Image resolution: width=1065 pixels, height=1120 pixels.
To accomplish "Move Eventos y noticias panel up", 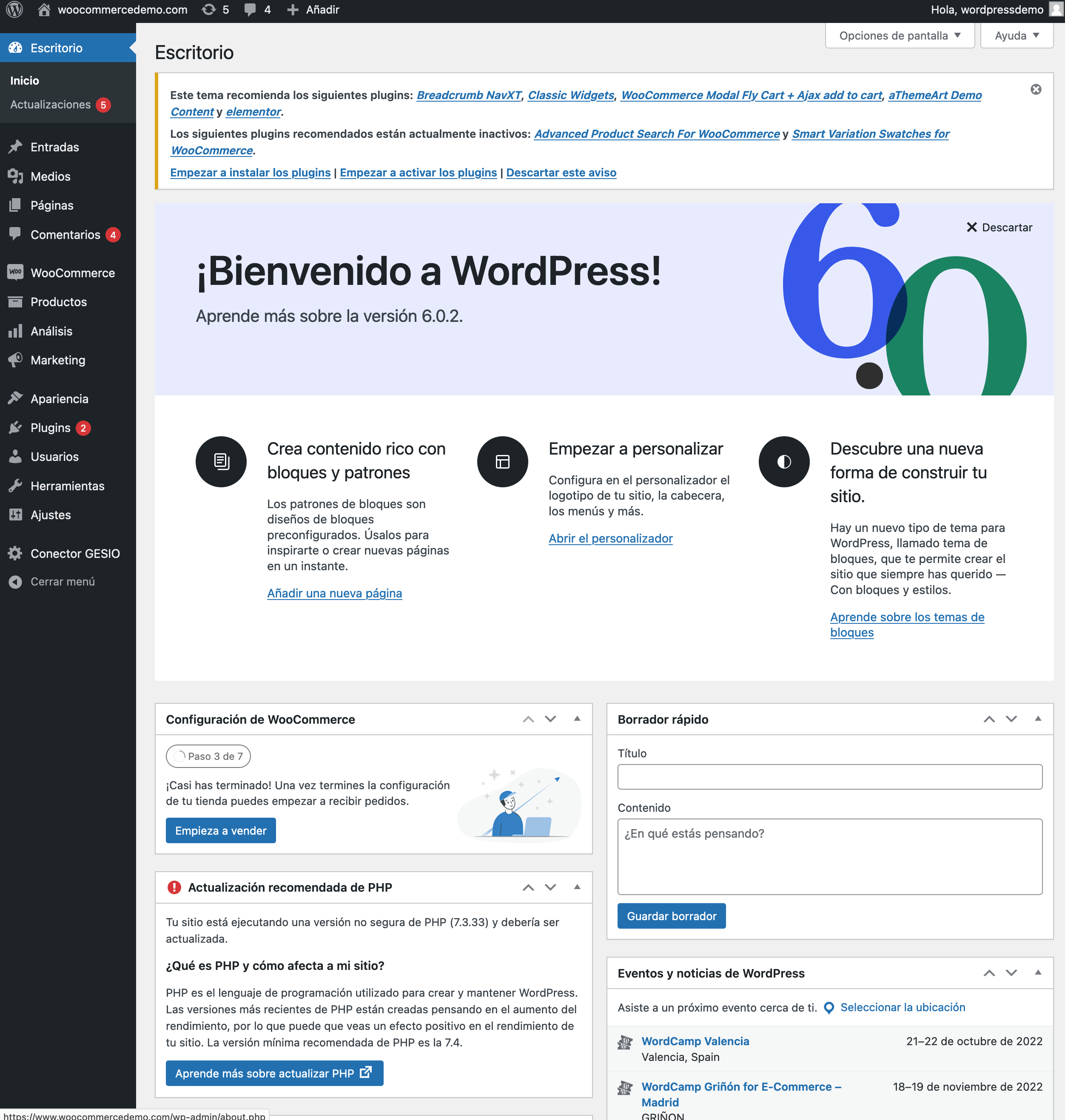I will coord(989,973).
